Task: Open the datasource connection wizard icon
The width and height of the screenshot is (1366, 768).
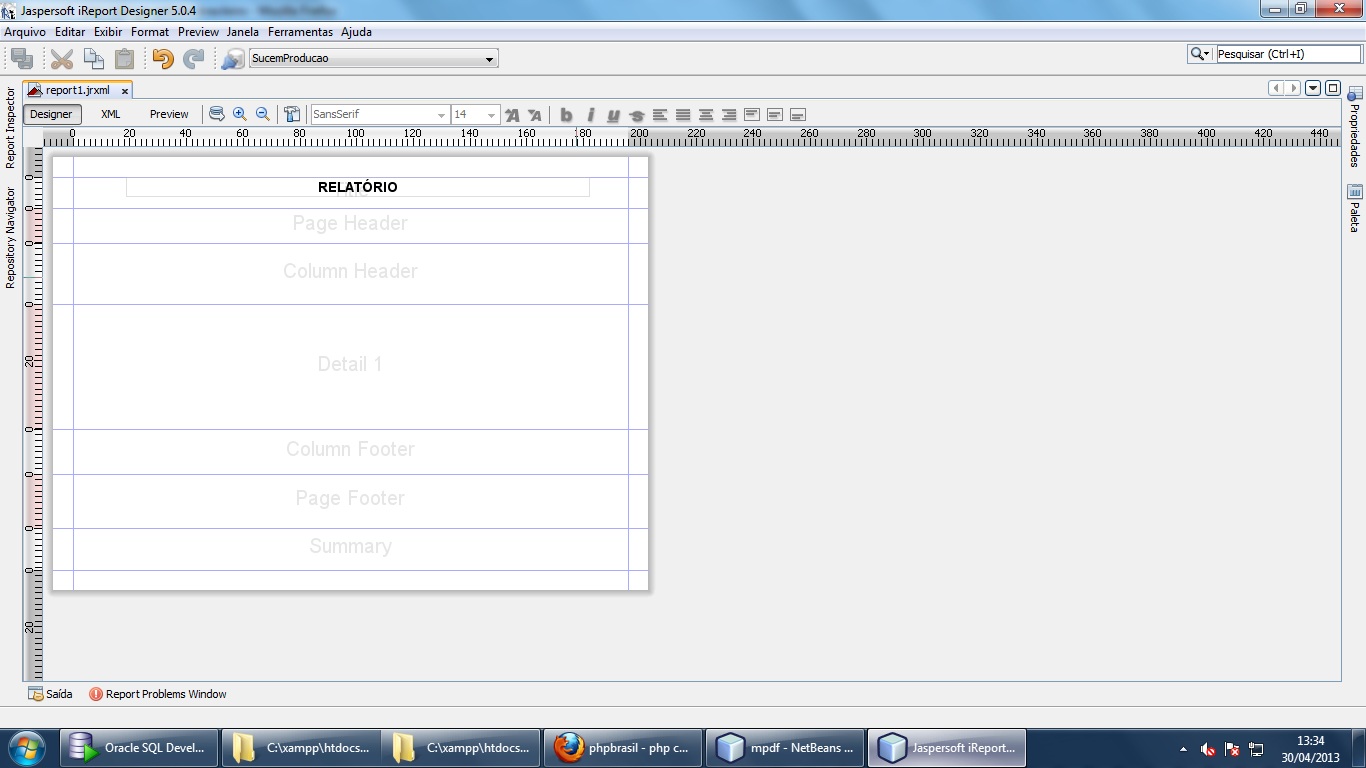Action: [x=232, y=59]
